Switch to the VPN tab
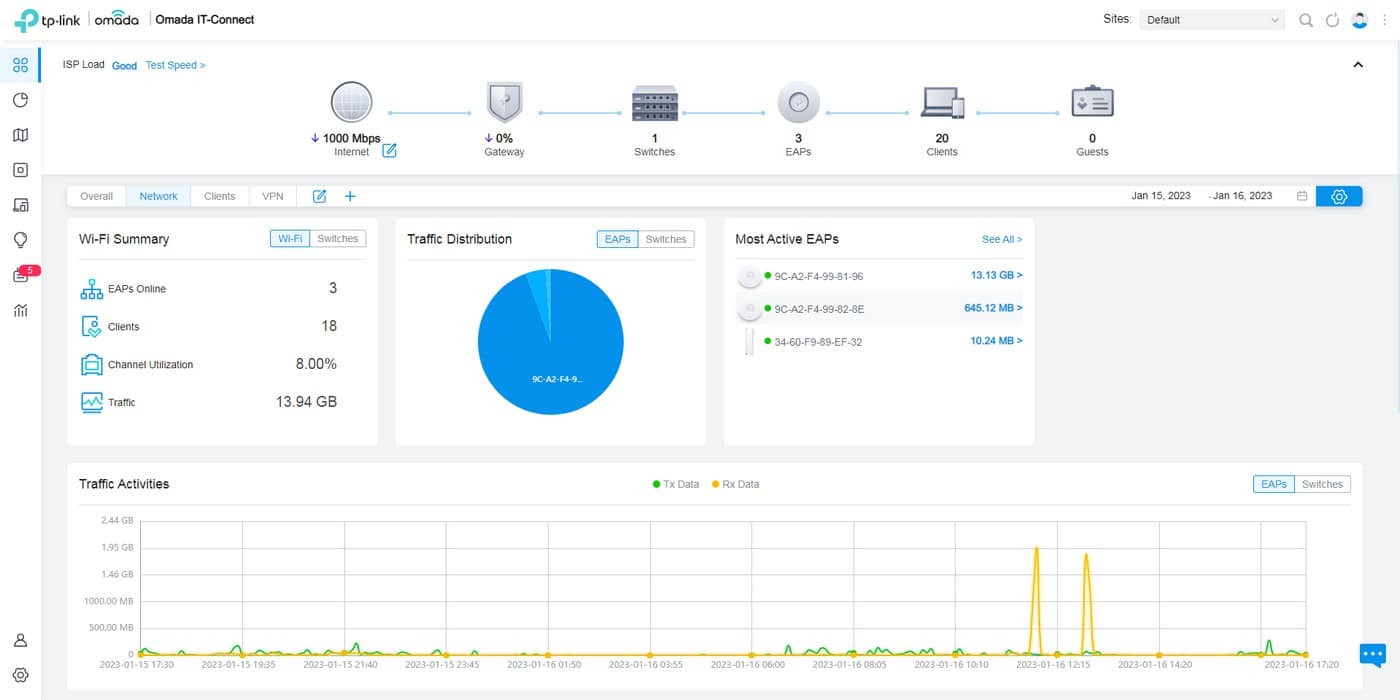 (x=273, y=196)
